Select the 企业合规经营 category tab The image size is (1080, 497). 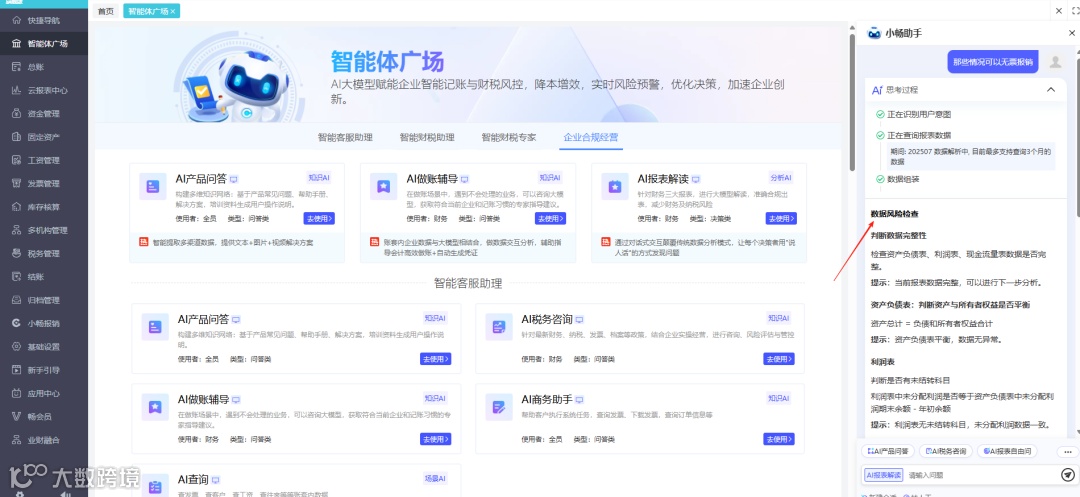(590, 137)
